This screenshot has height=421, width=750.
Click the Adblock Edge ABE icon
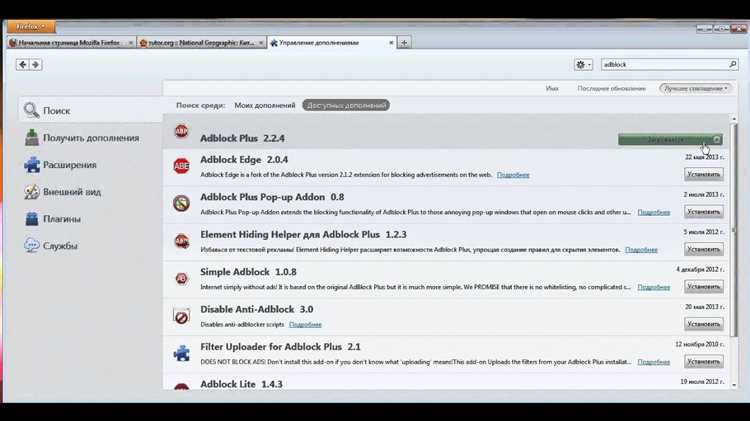[181, 166]
